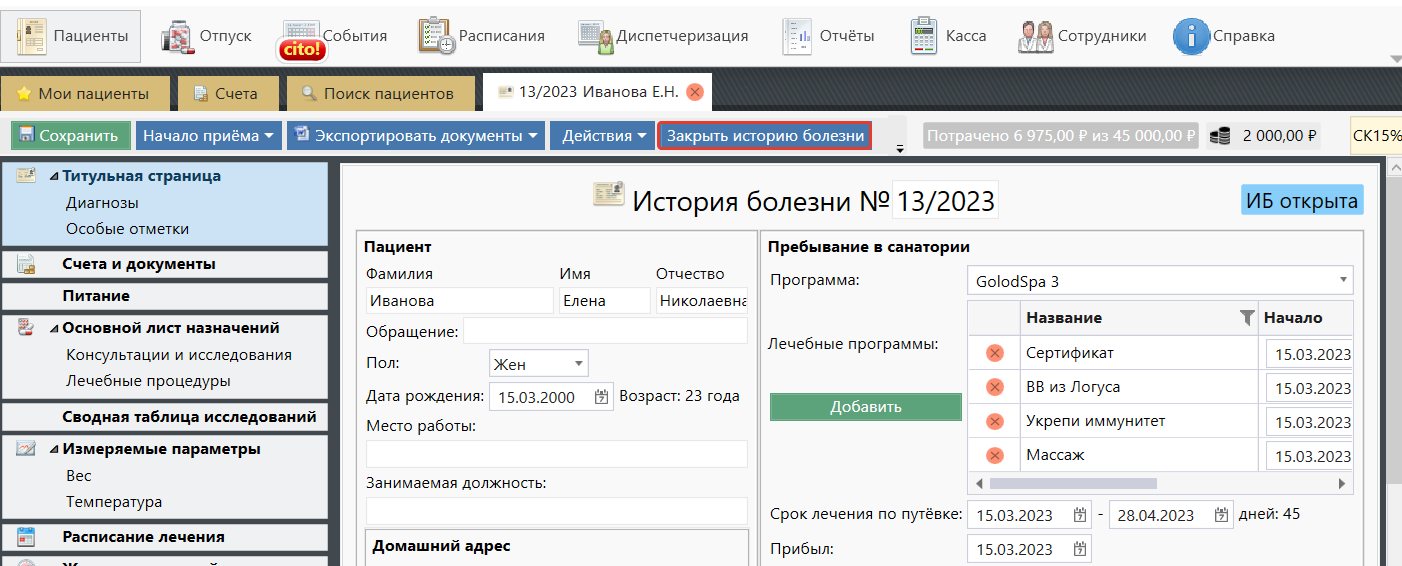Collapse the Титульная страница tree section
The height and width of the screenshot is (566, 1402).
[54, 177]
